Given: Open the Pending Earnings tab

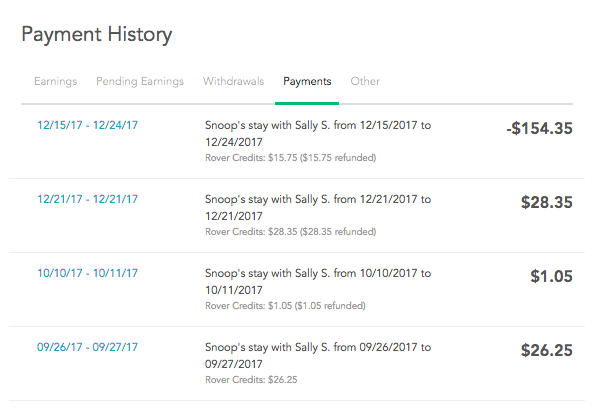Looking at the screenshot, I should click(x=140, y=81).
